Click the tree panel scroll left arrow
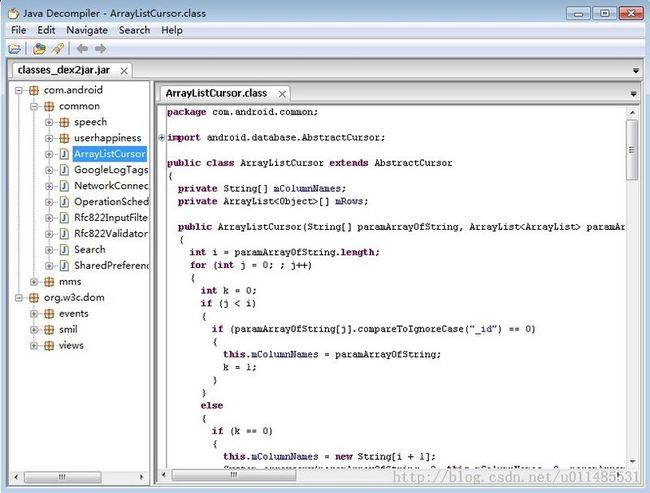 pos(17,477)
